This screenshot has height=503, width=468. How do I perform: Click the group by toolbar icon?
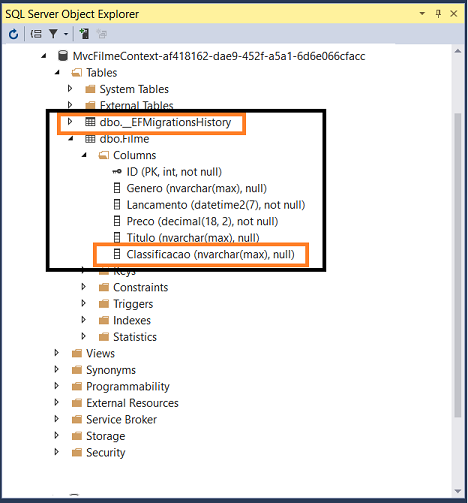click(36, 34)
